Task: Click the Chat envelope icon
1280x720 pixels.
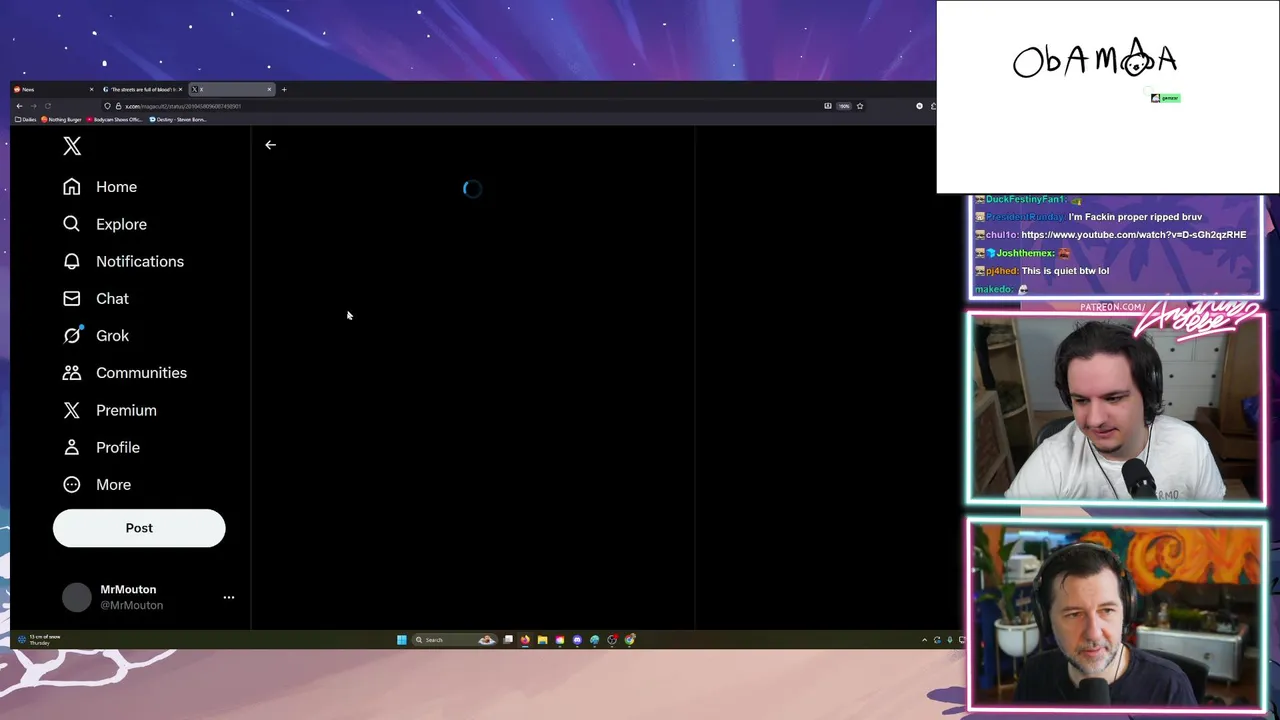Action: coord(72,298)
